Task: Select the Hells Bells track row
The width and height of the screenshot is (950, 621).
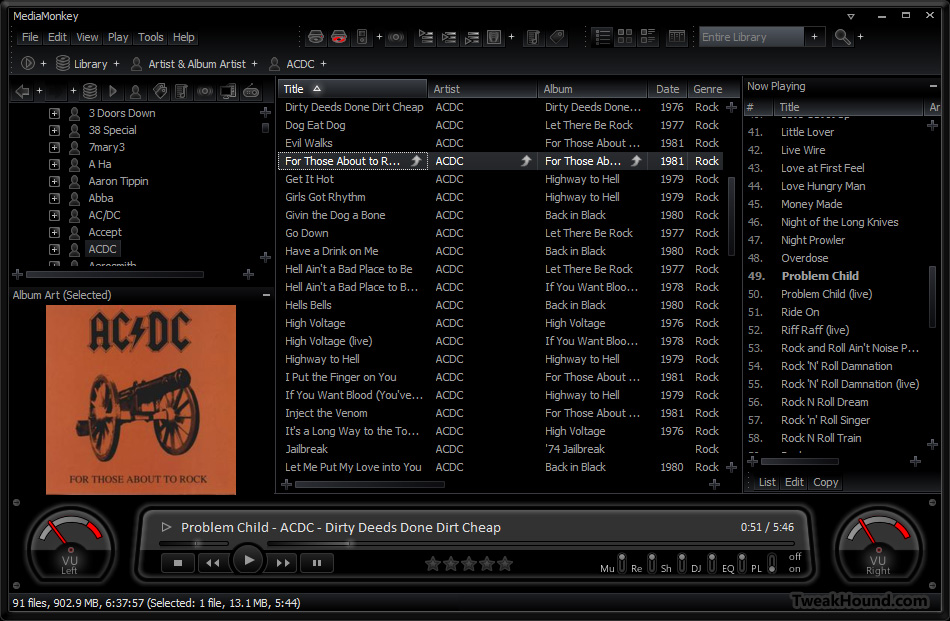Action: click(502, 305)
